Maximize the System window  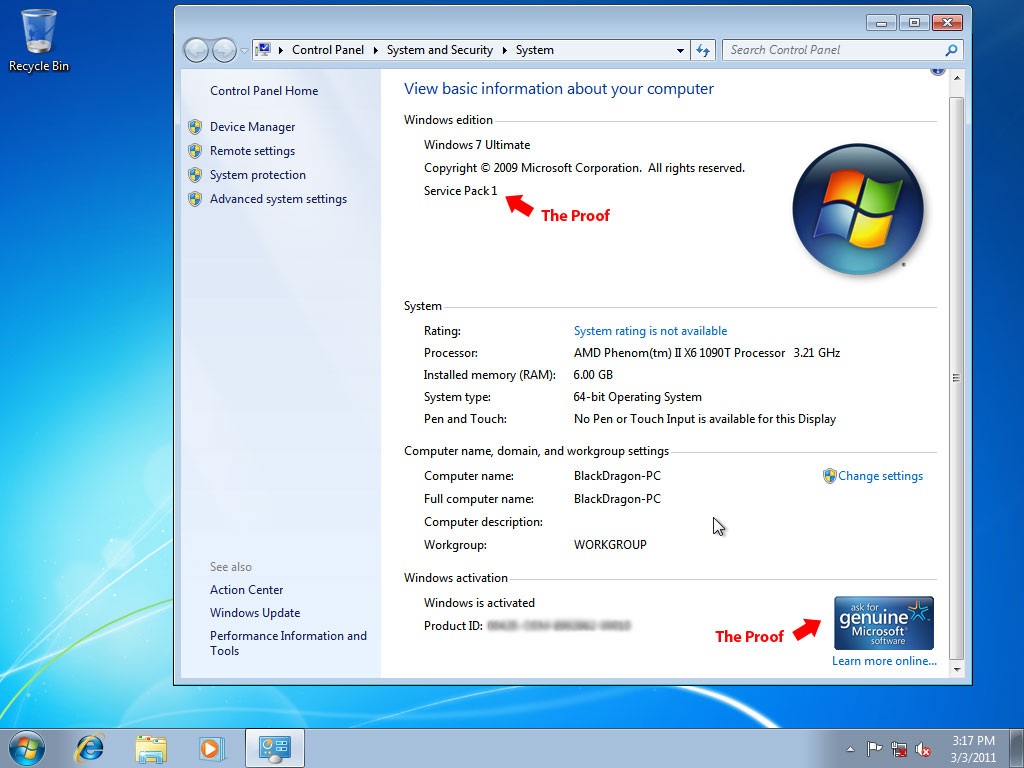tap(914, 23)
